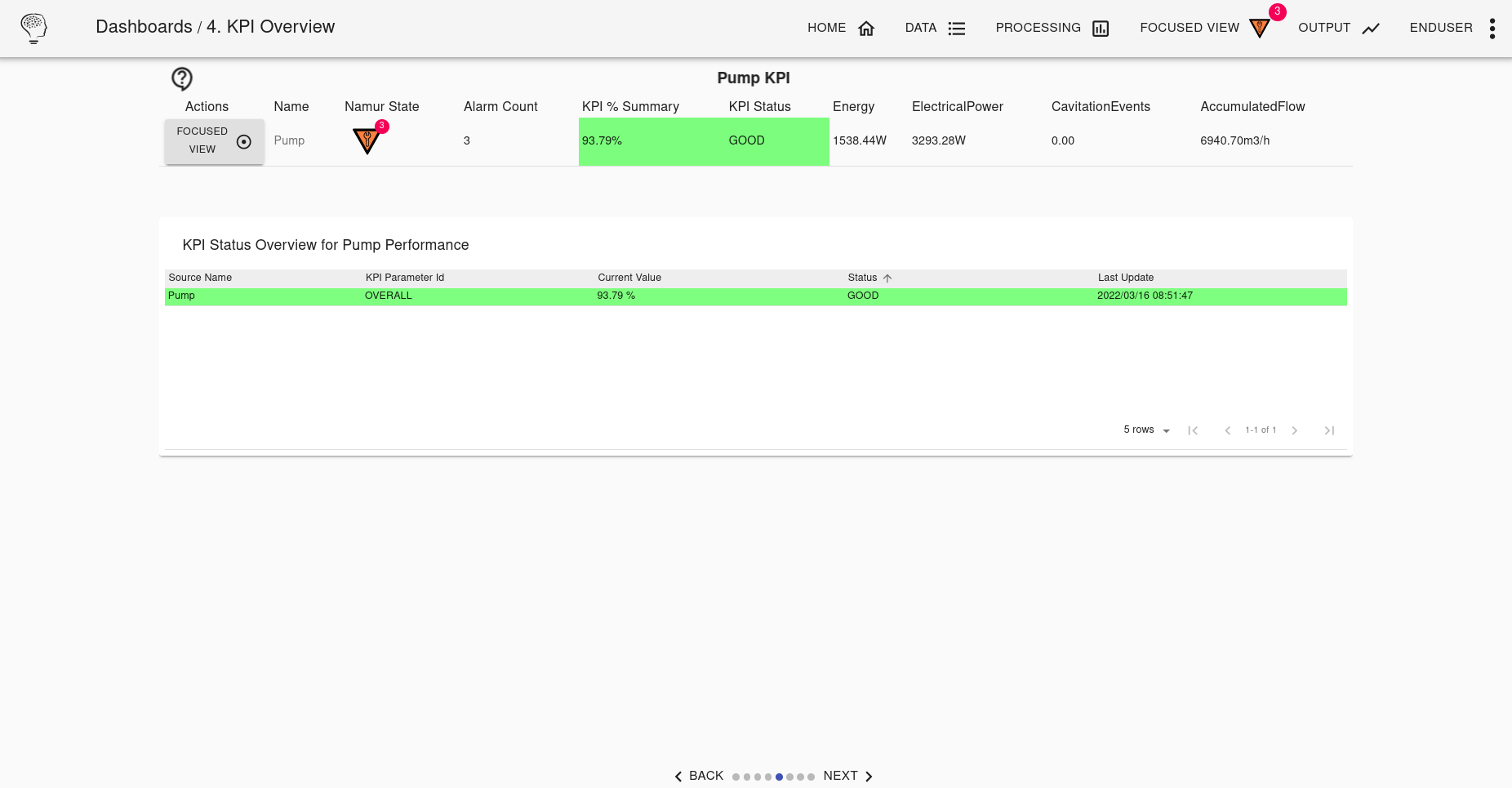Click the Status column header label
Viewport: 1512px width, 788px height.
pos(862,278)
